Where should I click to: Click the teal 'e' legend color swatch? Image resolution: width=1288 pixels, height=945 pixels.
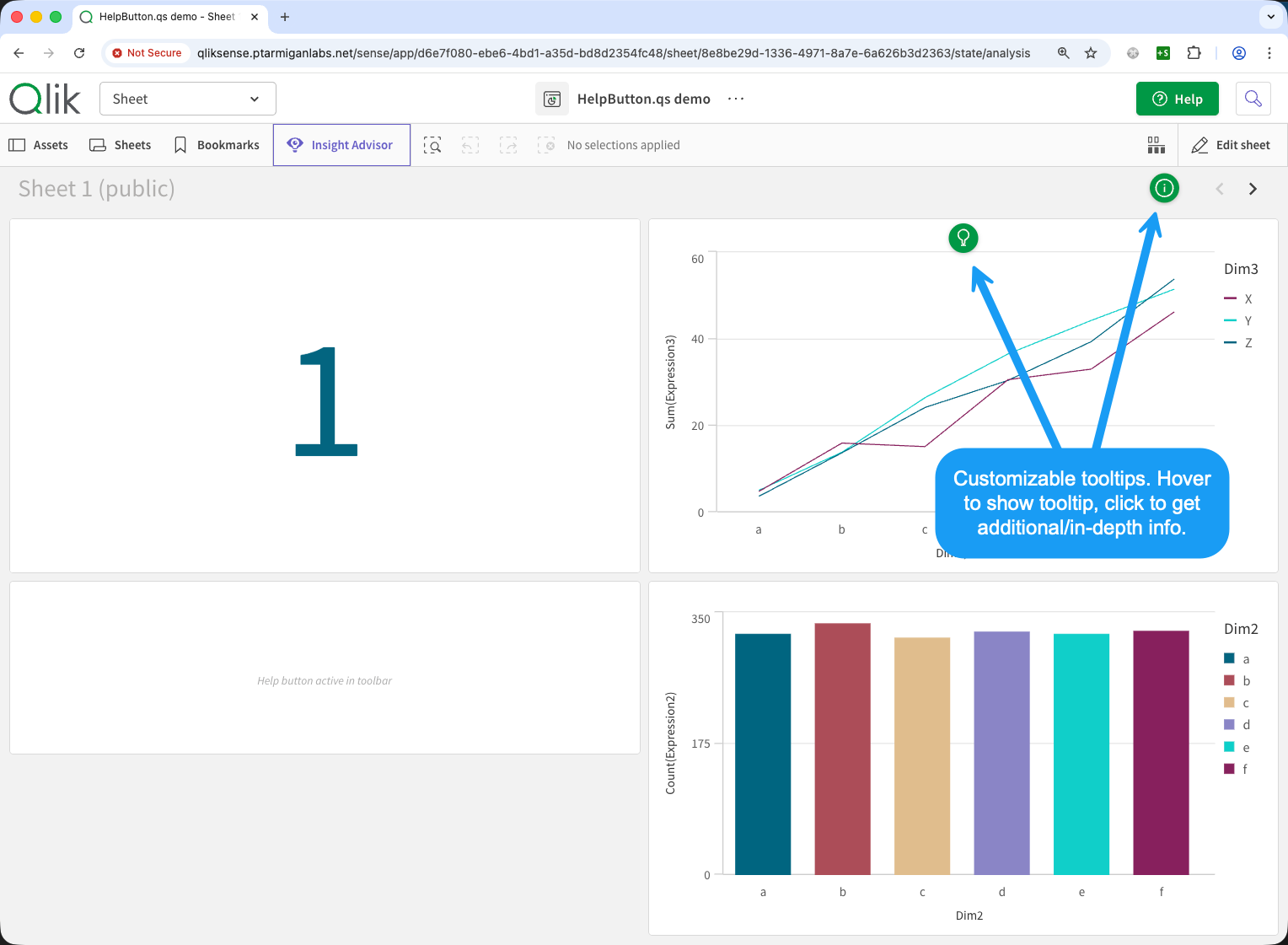tap(1229, 747)
